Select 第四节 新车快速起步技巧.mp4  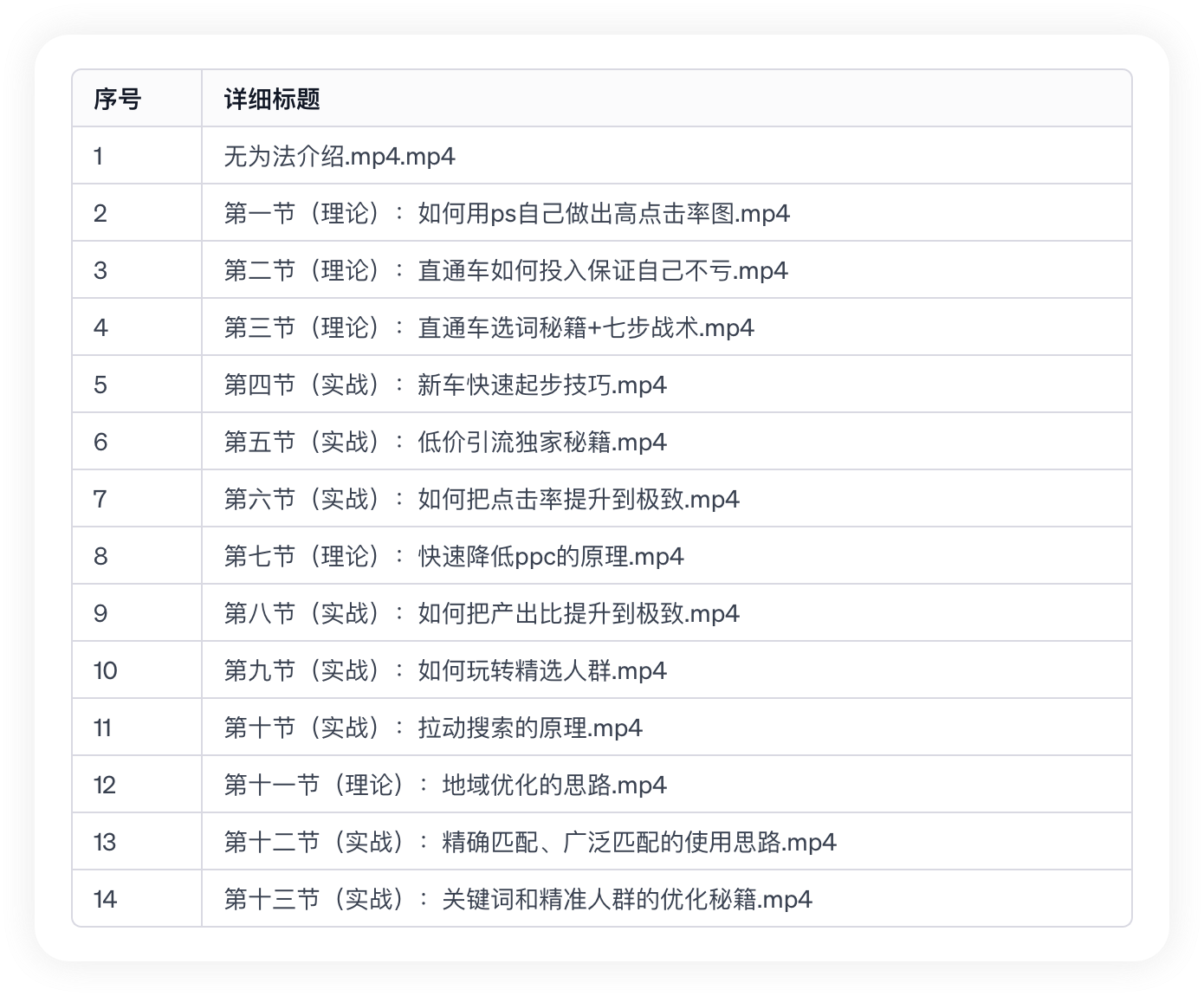pos(445,385)
